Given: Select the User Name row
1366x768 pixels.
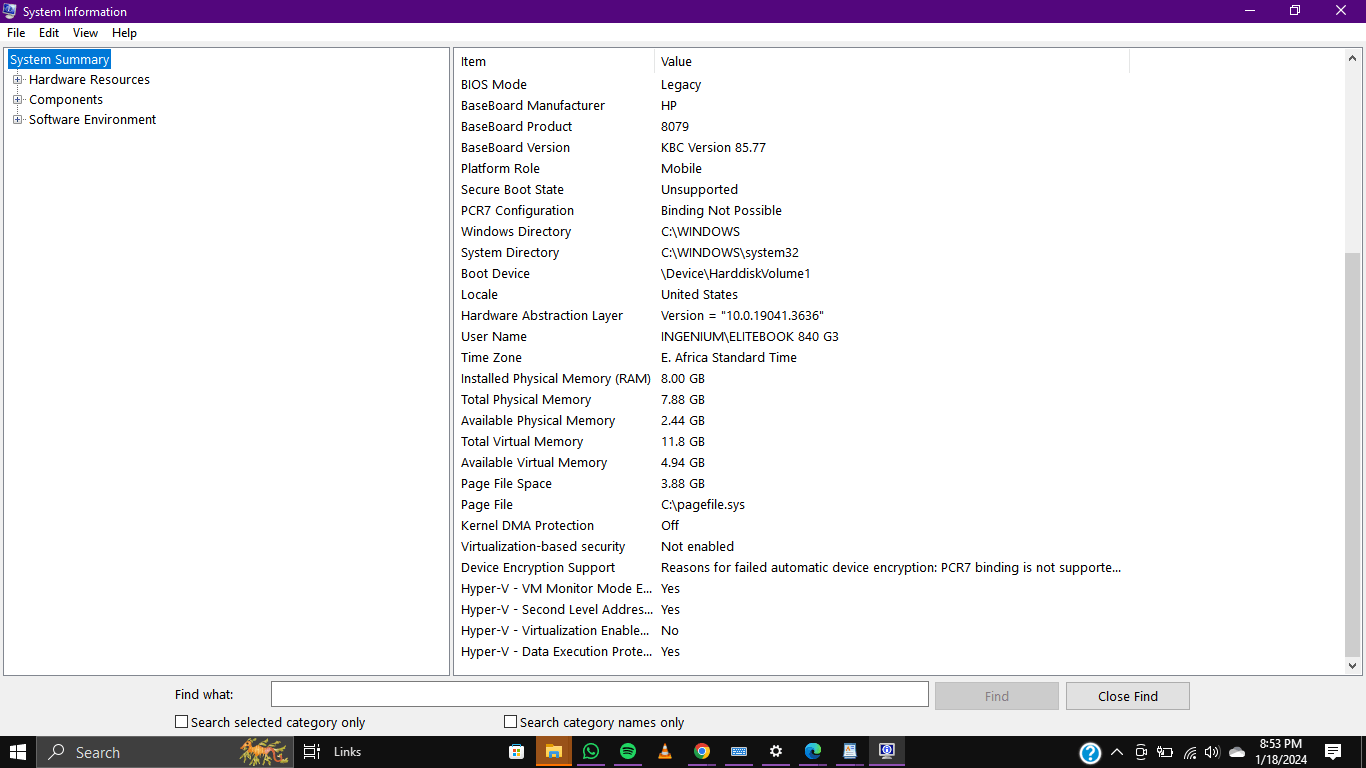Looking at the screenshot, I should 792,337.
